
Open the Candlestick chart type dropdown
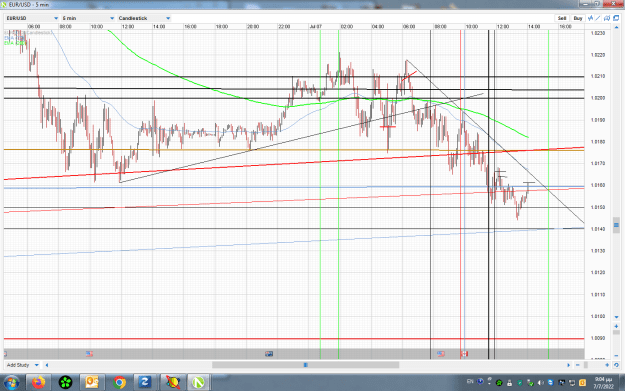(144, 18)
